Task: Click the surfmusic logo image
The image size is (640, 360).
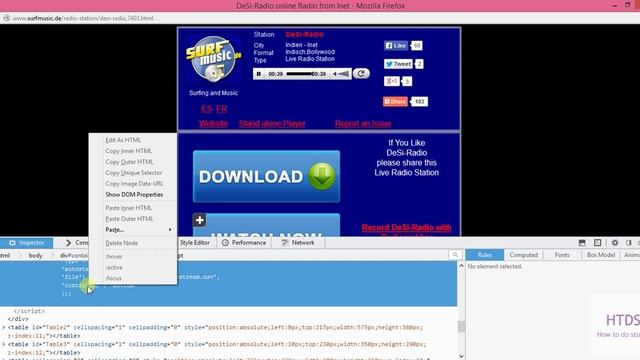Action: click(x=213, y=60)
